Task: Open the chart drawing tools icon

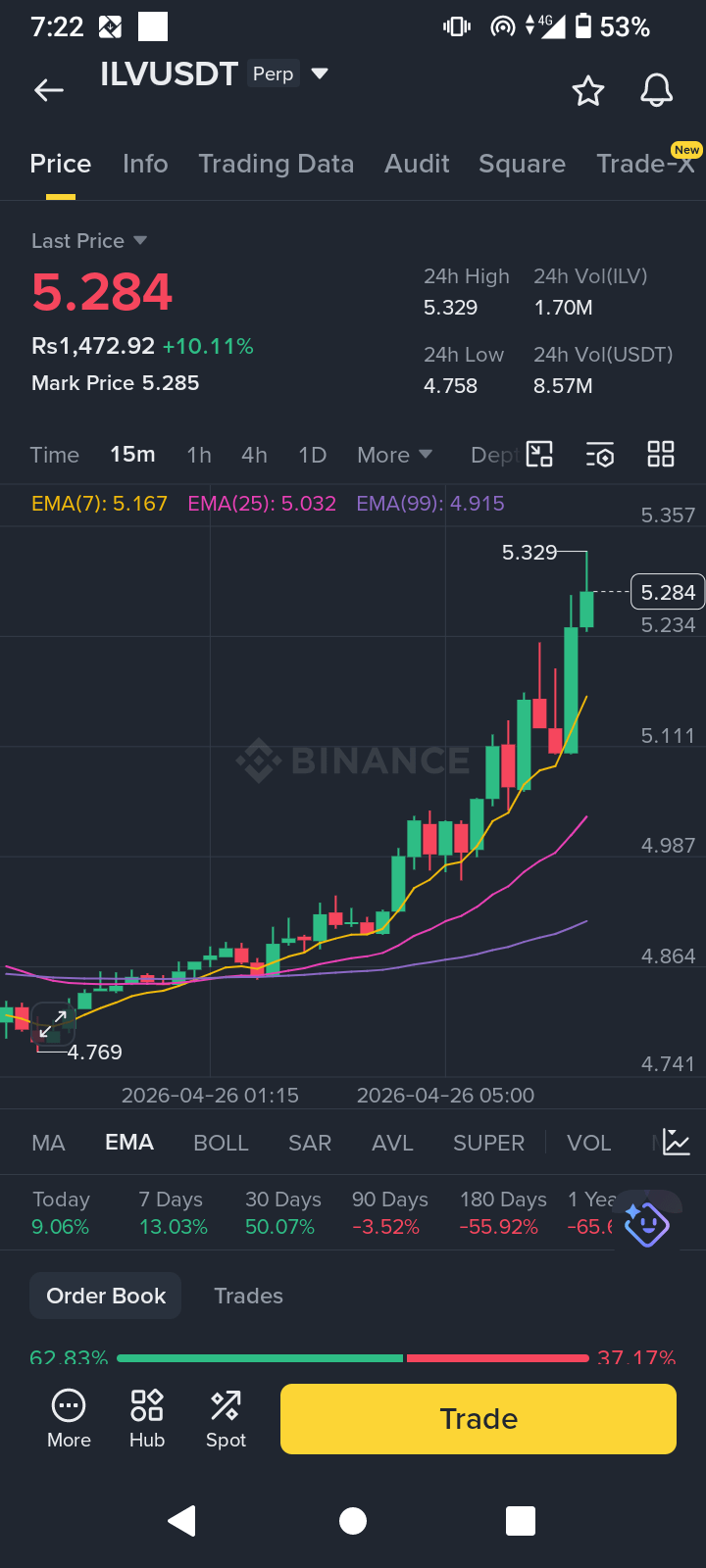Action: (x=539, y=454)
